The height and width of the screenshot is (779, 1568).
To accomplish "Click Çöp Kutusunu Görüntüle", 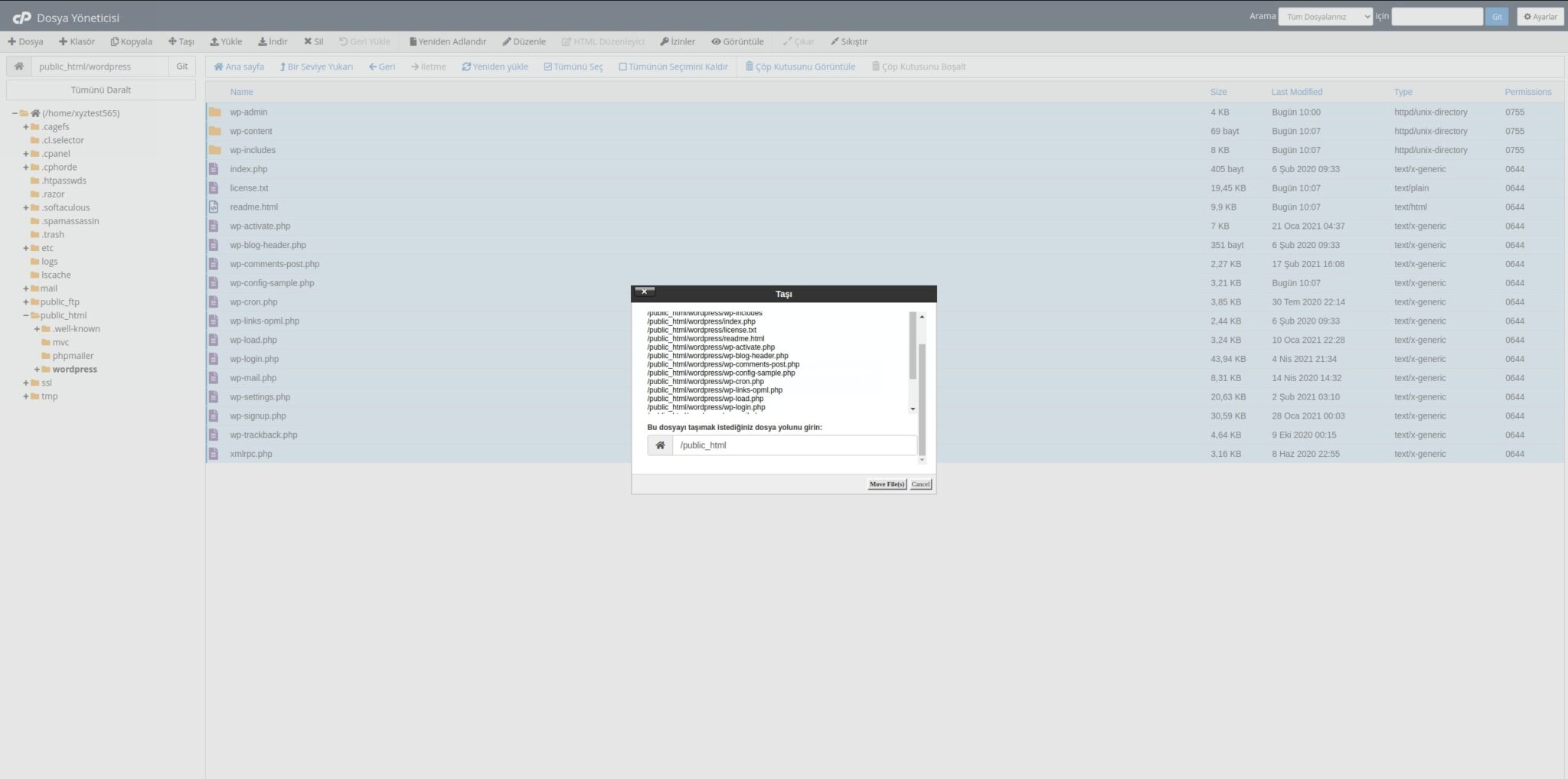I will [800, 67].
